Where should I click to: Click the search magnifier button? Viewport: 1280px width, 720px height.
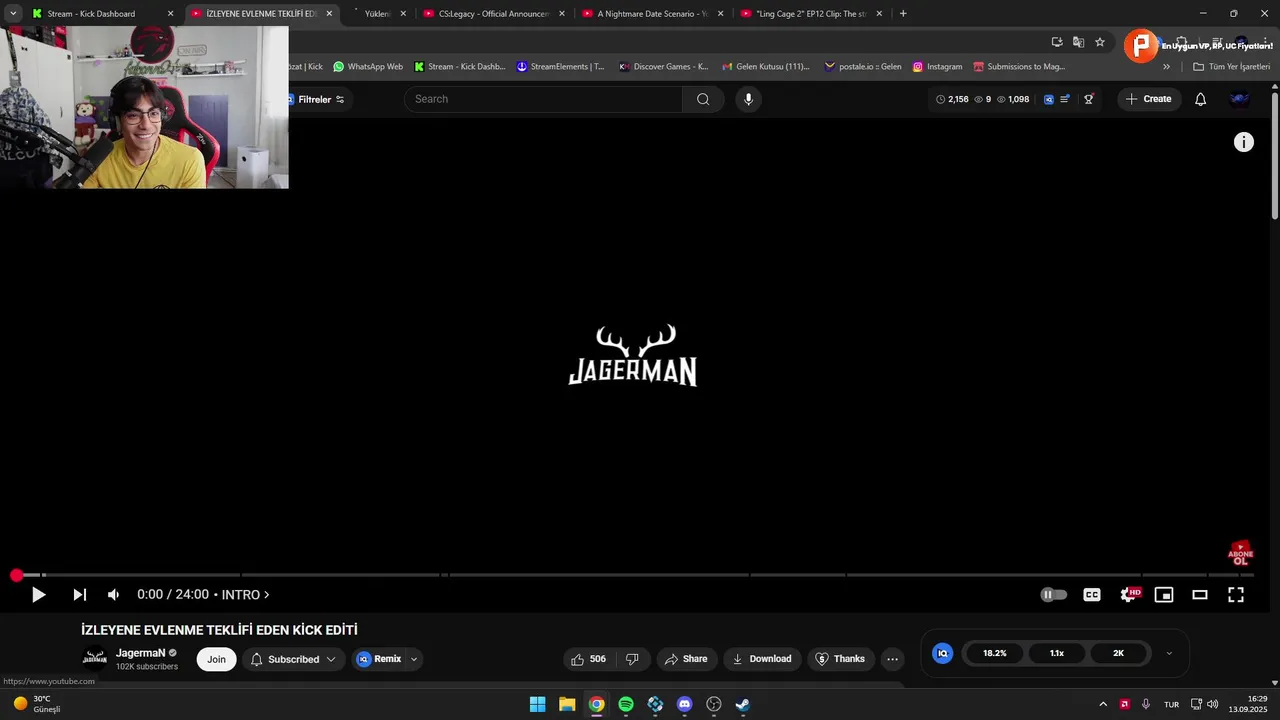pyautogui.click(x=703, y=99)
